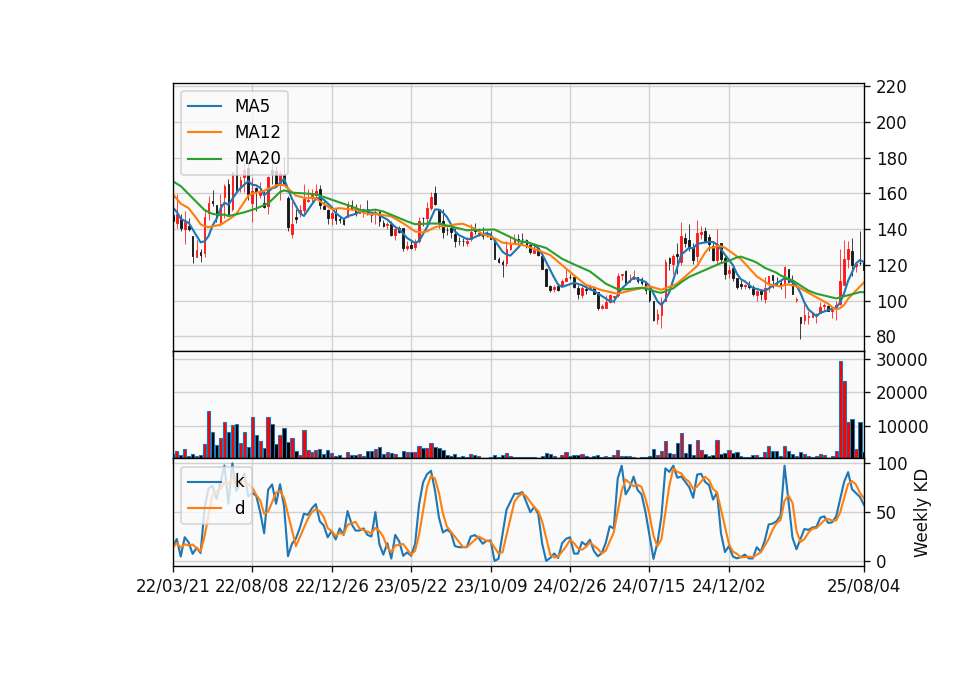The width and height of the screenshot is (960, 690).
Task: Click the 24/07/15 date tick label
Action: pyautogui.click(x=649, y=586)
